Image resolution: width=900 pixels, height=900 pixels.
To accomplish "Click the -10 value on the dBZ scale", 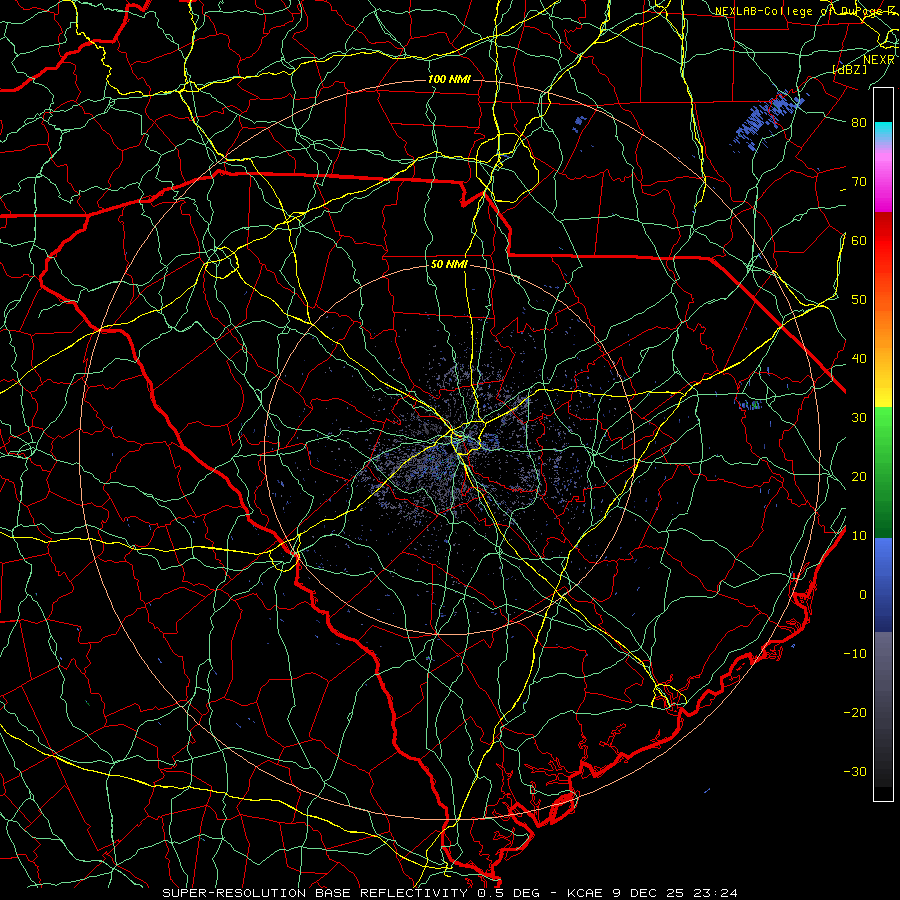I will pos(855,654).
